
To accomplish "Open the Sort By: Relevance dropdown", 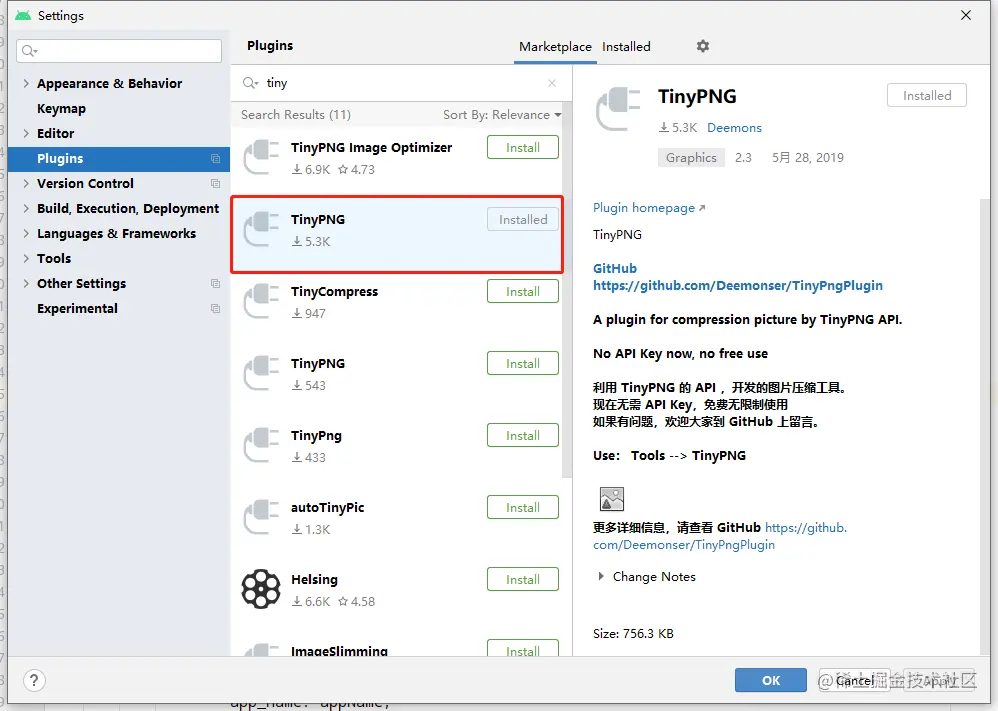I will pyautogui.click(x=502, y=115).
